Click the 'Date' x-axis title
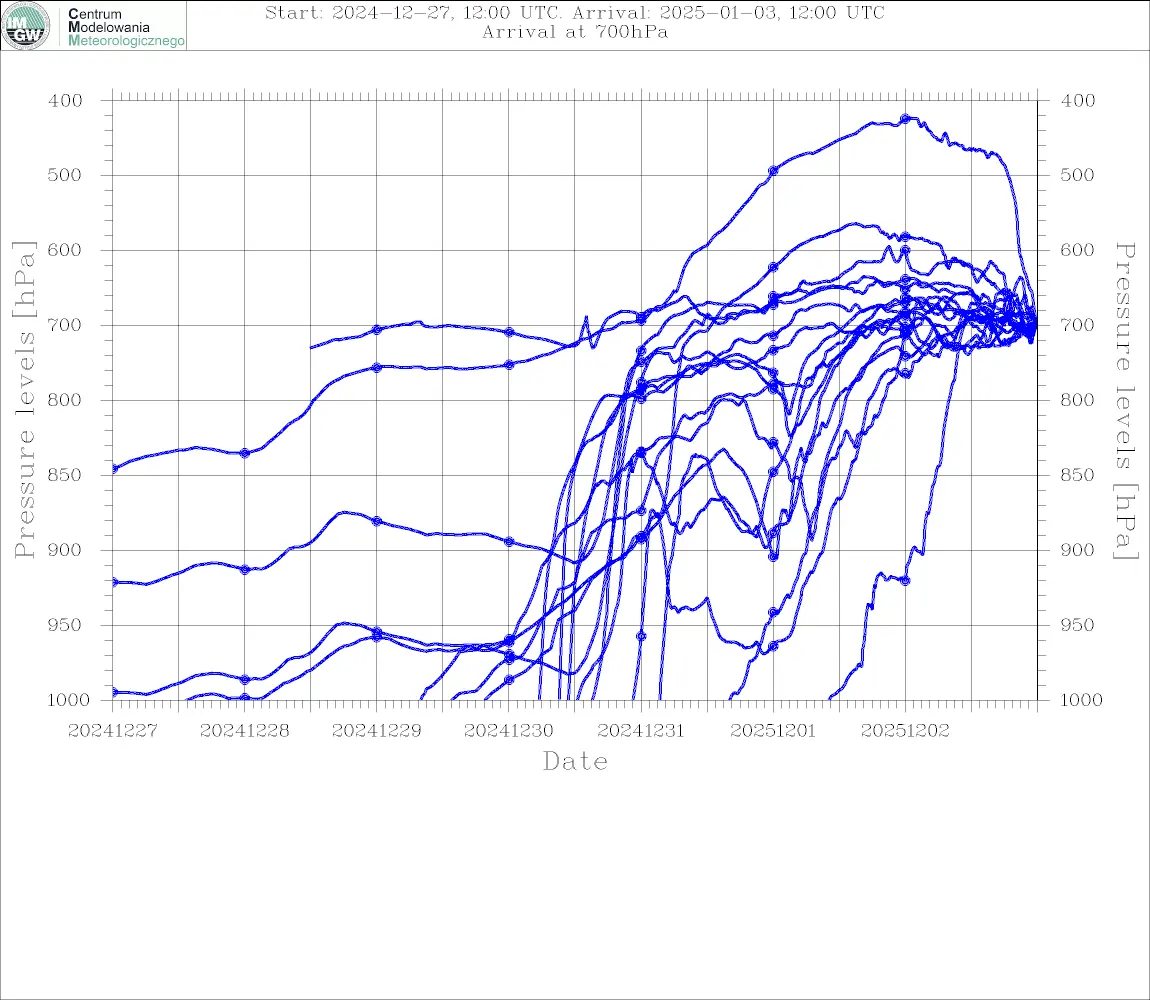Screen dimensions: 1150x1000 [576, 761]
